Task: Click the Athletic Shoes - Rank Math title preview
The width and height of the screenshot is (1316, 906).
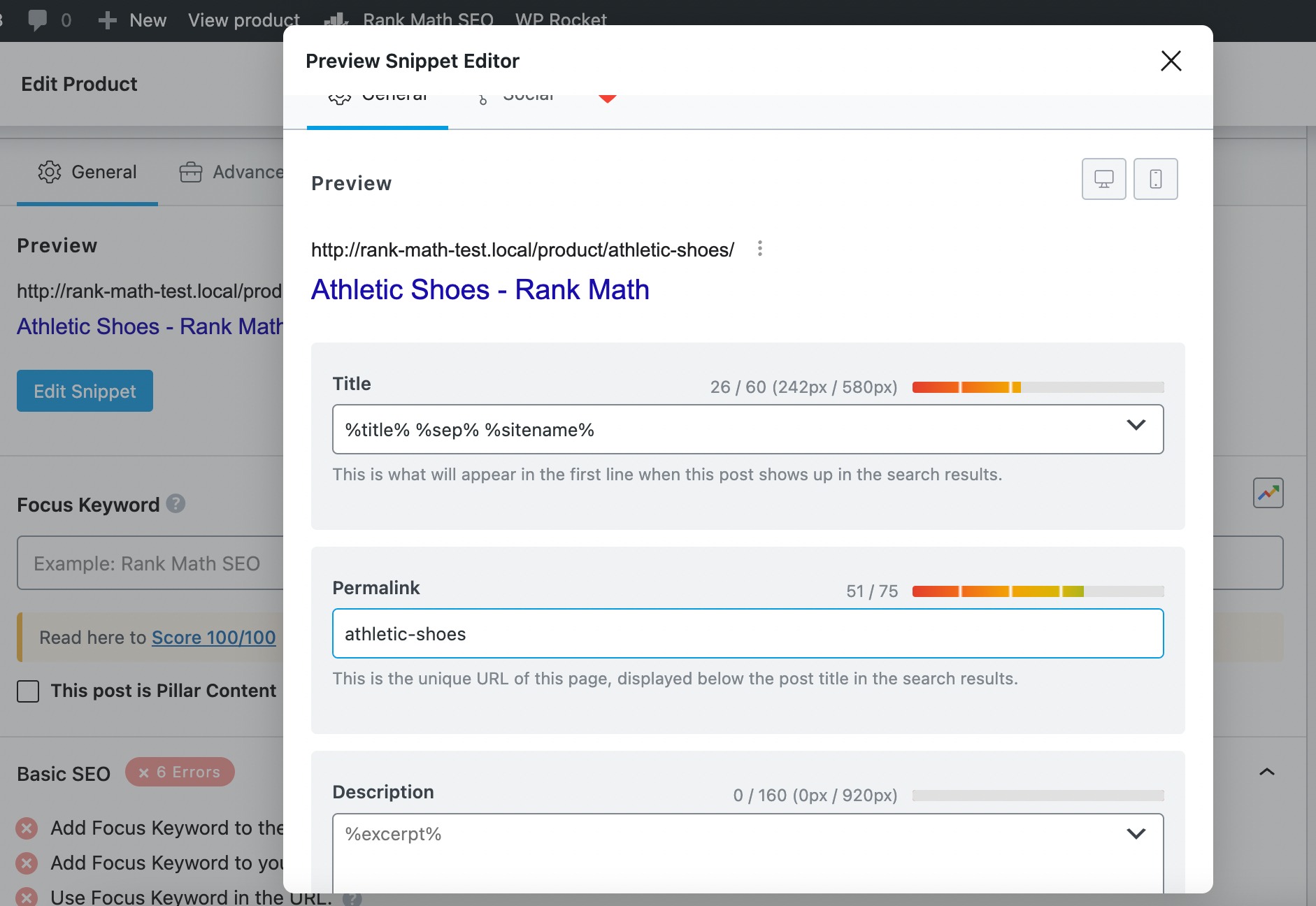Action: 480,289
